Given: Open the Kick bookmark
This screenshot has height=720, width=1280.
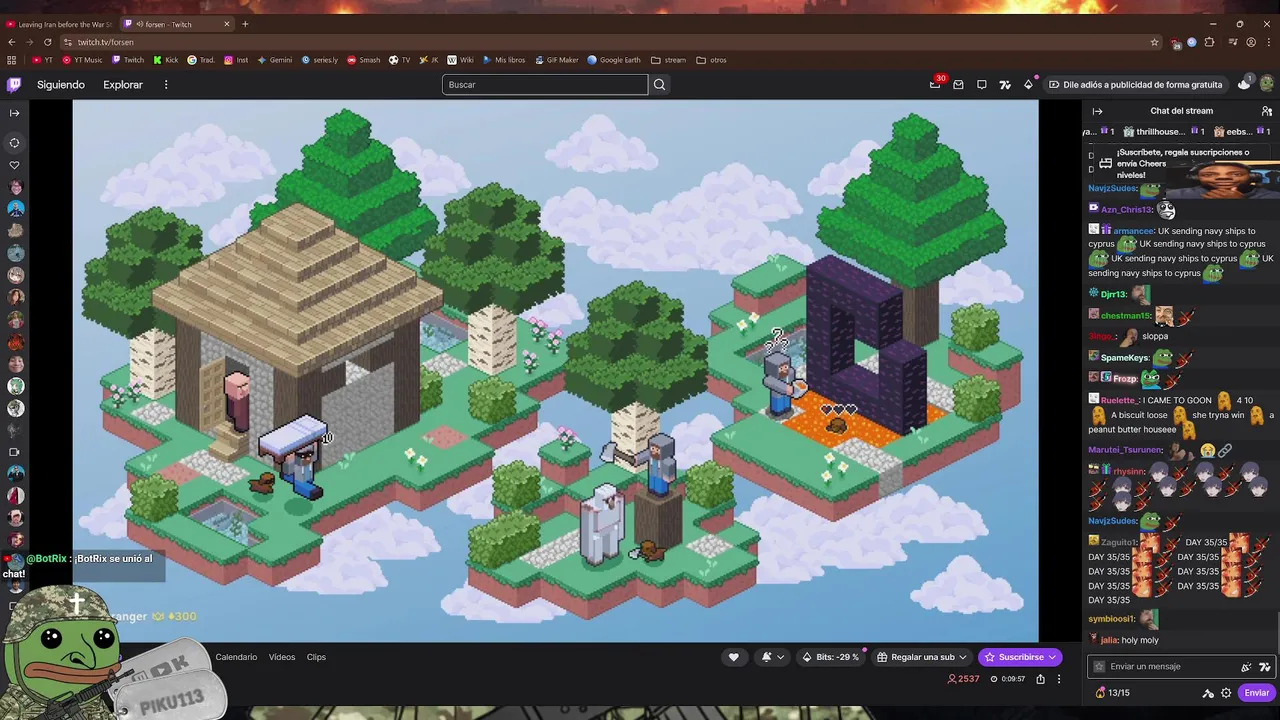Looking at the screenshot, I should (x=165, y=60).
